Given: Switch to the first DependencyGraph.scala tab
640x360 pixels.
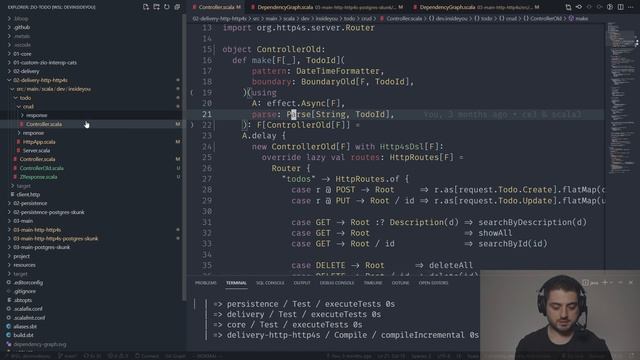Looking at the screenshot, I should (x=326, y=7).
